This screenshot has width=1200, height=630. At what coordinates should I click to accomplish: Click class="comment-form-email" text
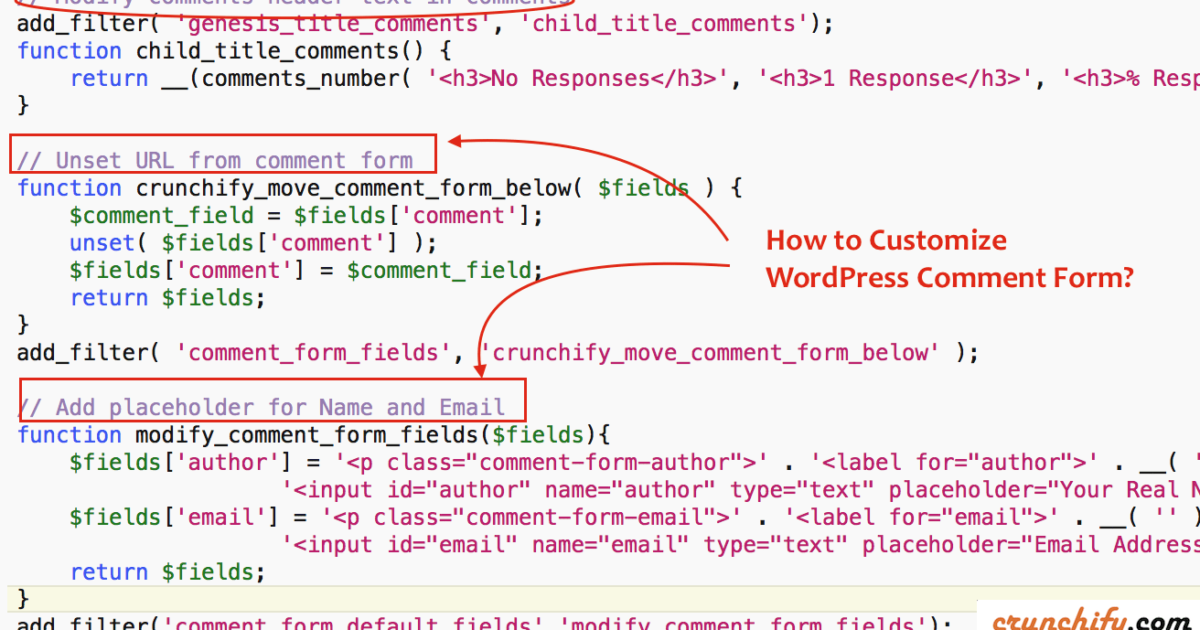point(545,517)
